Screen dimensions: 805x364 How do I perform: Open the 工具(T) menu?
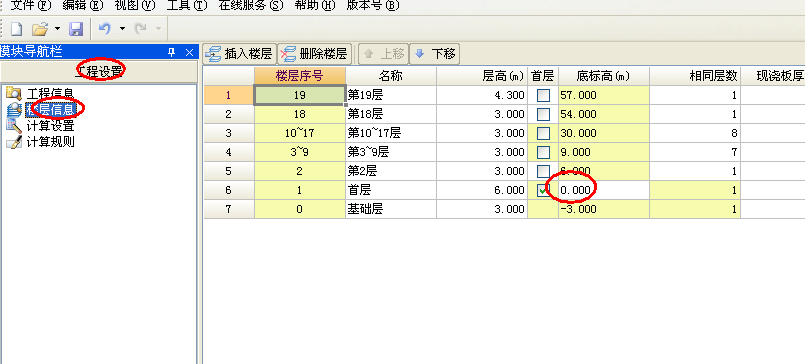[187, 6]
